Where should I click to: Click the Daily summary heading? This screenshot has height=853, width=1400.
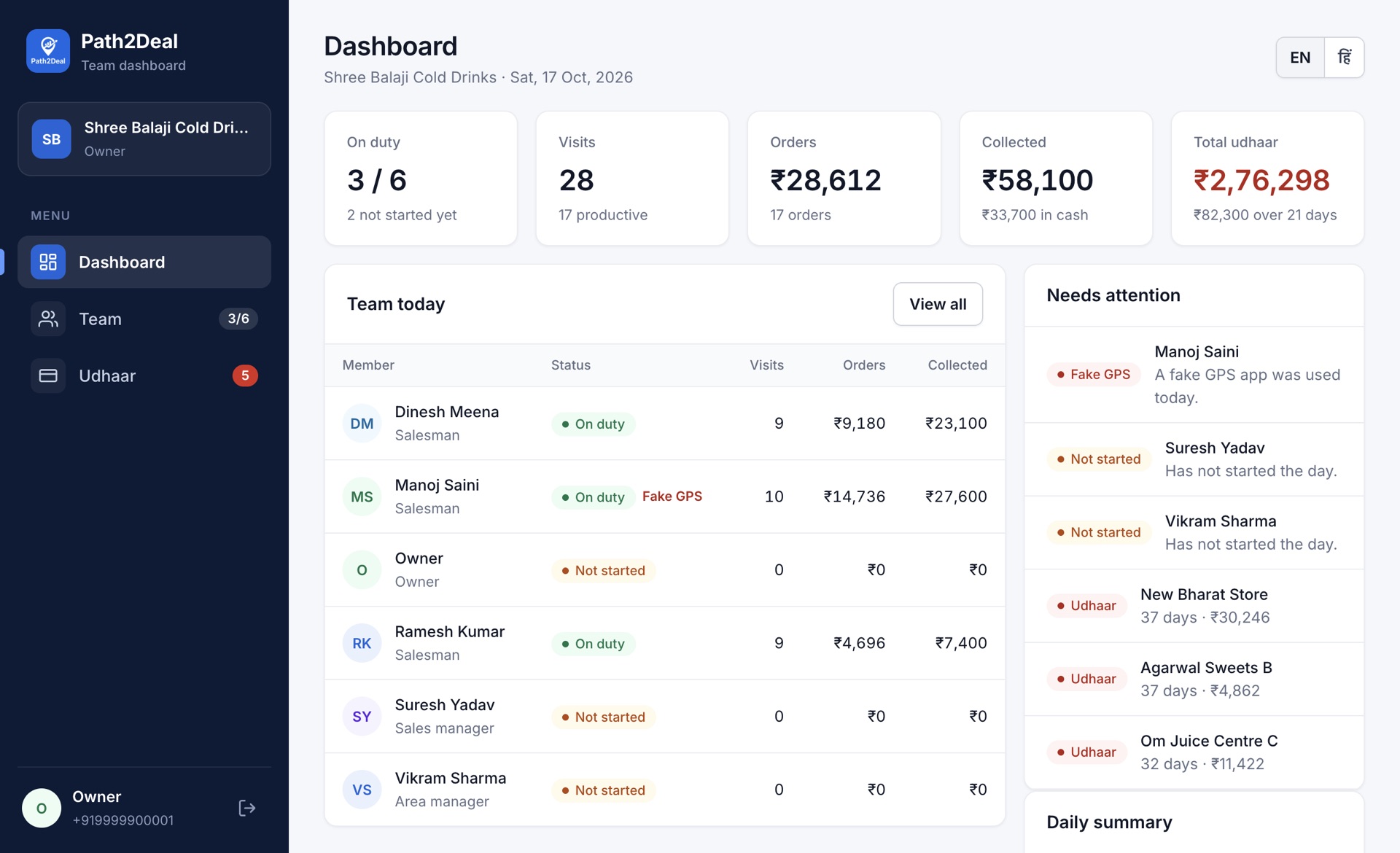1109,822
